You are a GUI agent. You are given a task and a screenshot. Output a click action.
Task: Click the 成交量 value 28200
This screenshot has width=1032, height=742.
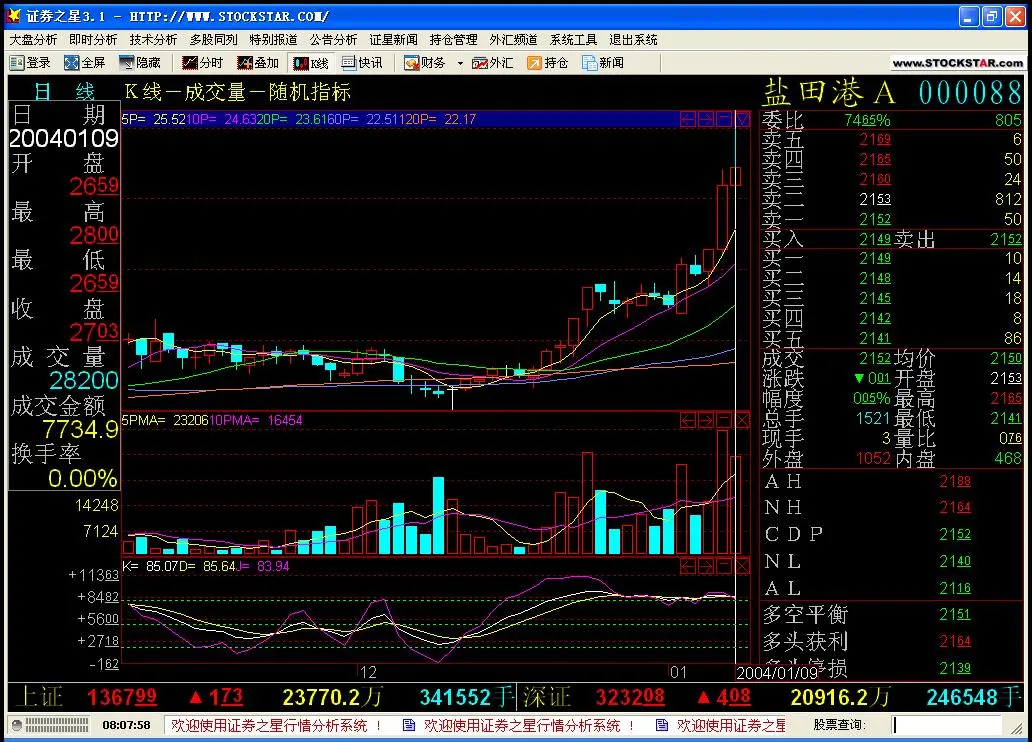coord(84,381)
